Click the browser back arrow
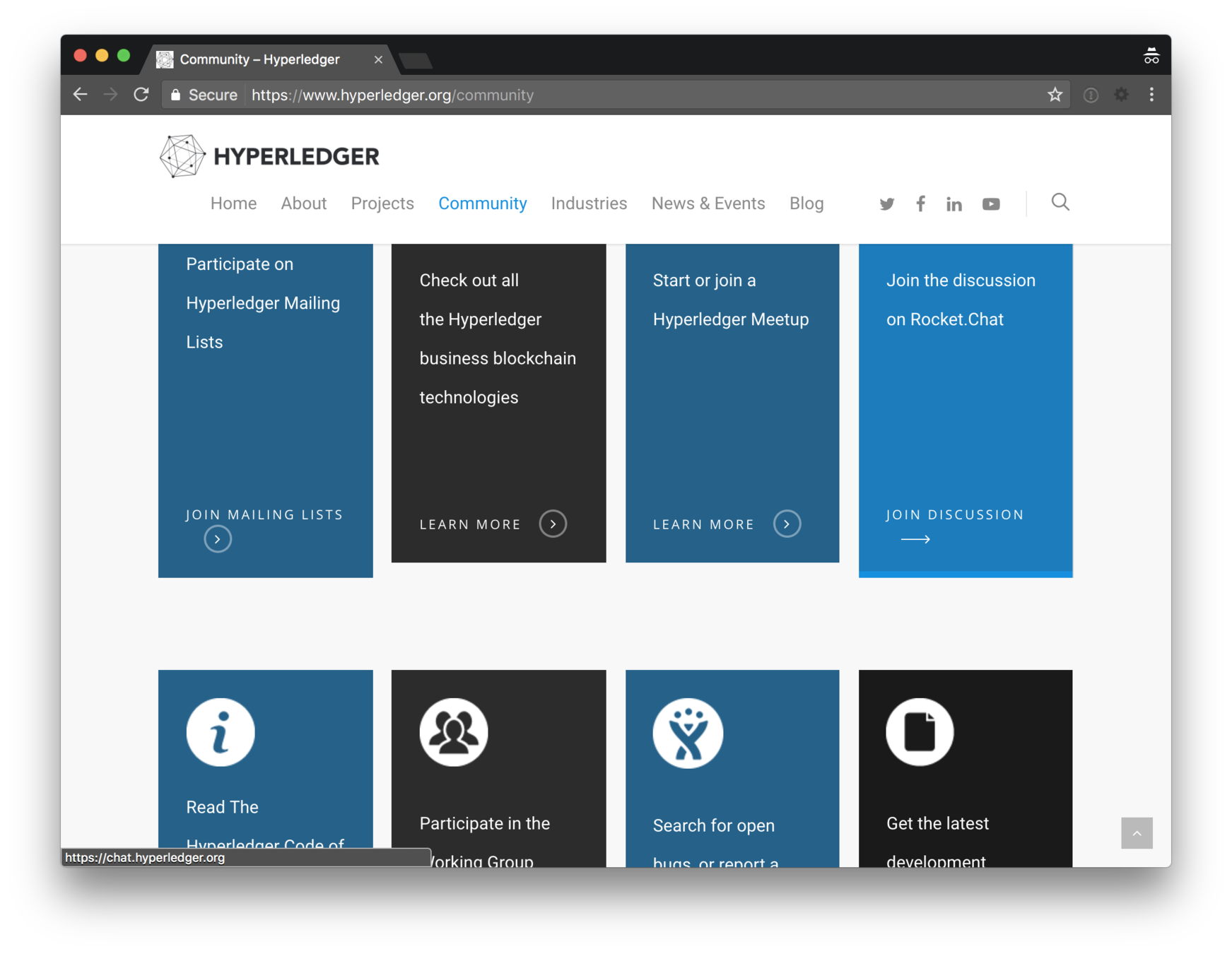Viewport: 1232px width, 954px height. [x=80, y=95]
